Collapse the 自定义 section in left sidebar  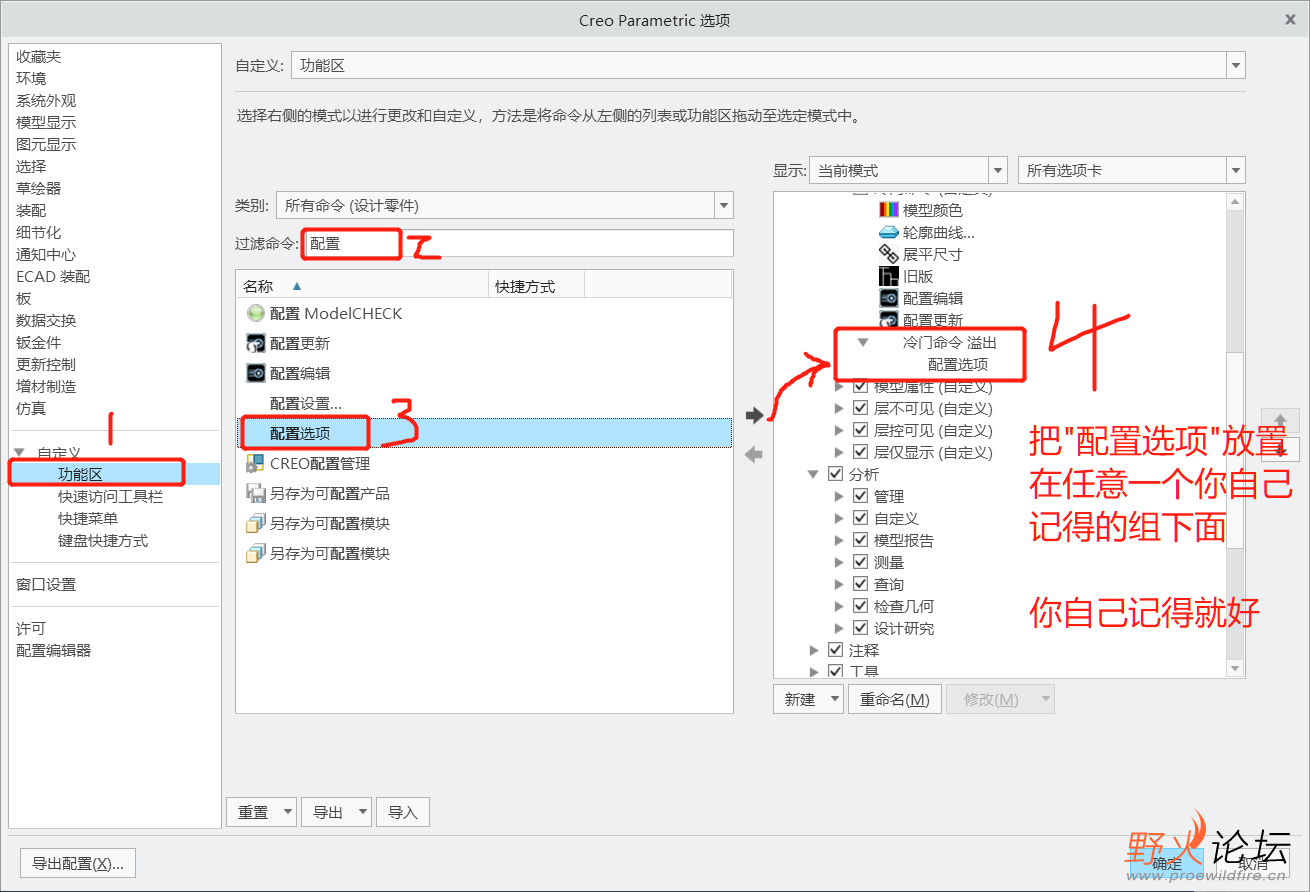(x=19, y=452)
